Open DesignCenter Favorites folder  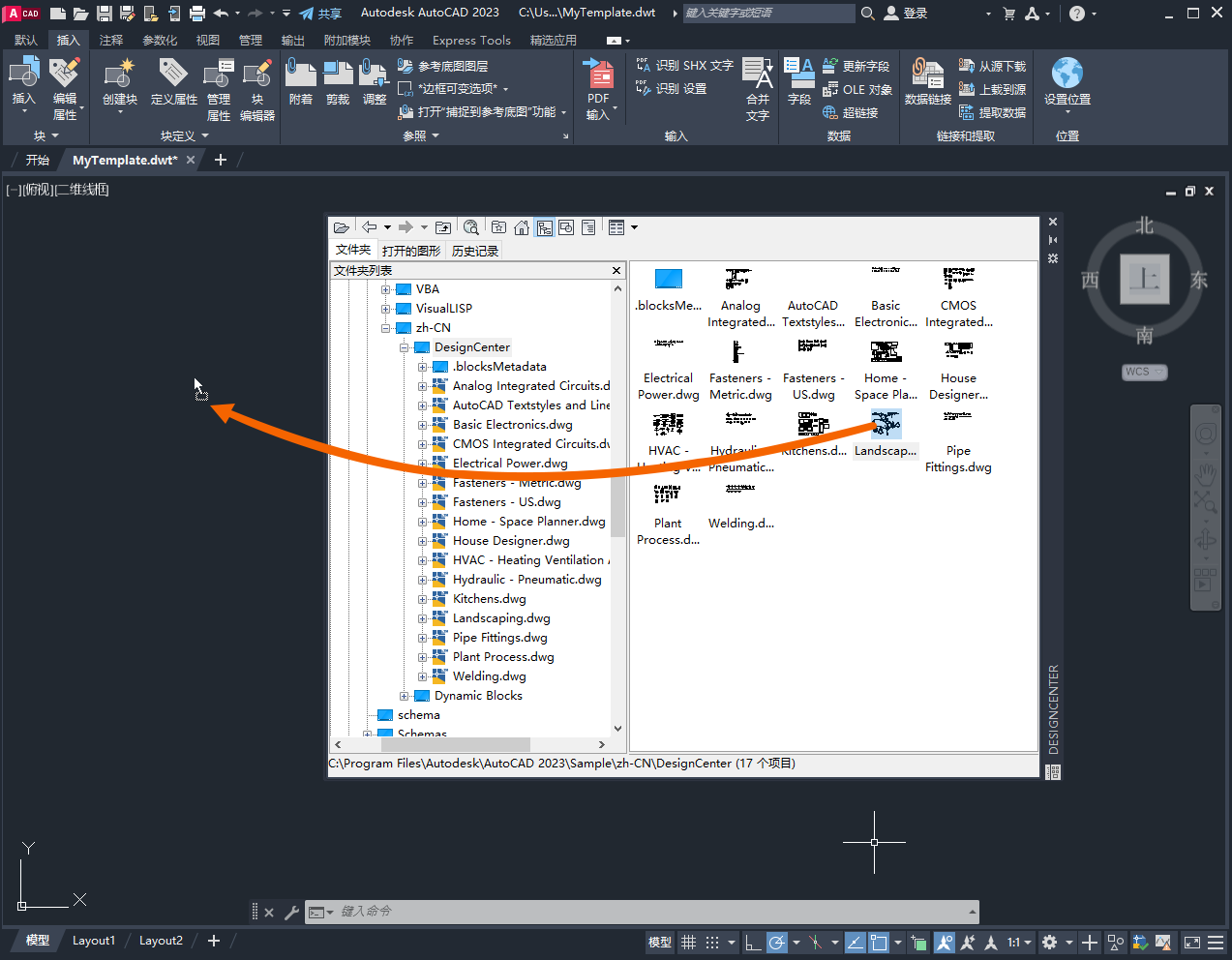498,227
